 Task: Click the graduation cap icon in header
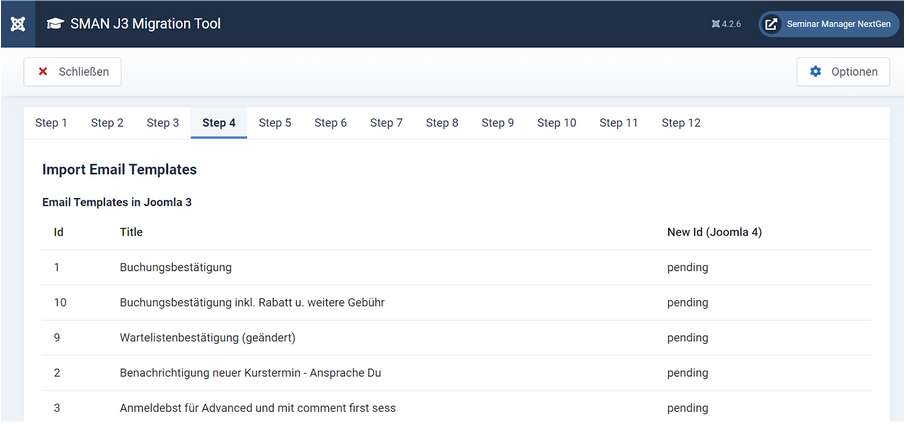pos(55,24)
